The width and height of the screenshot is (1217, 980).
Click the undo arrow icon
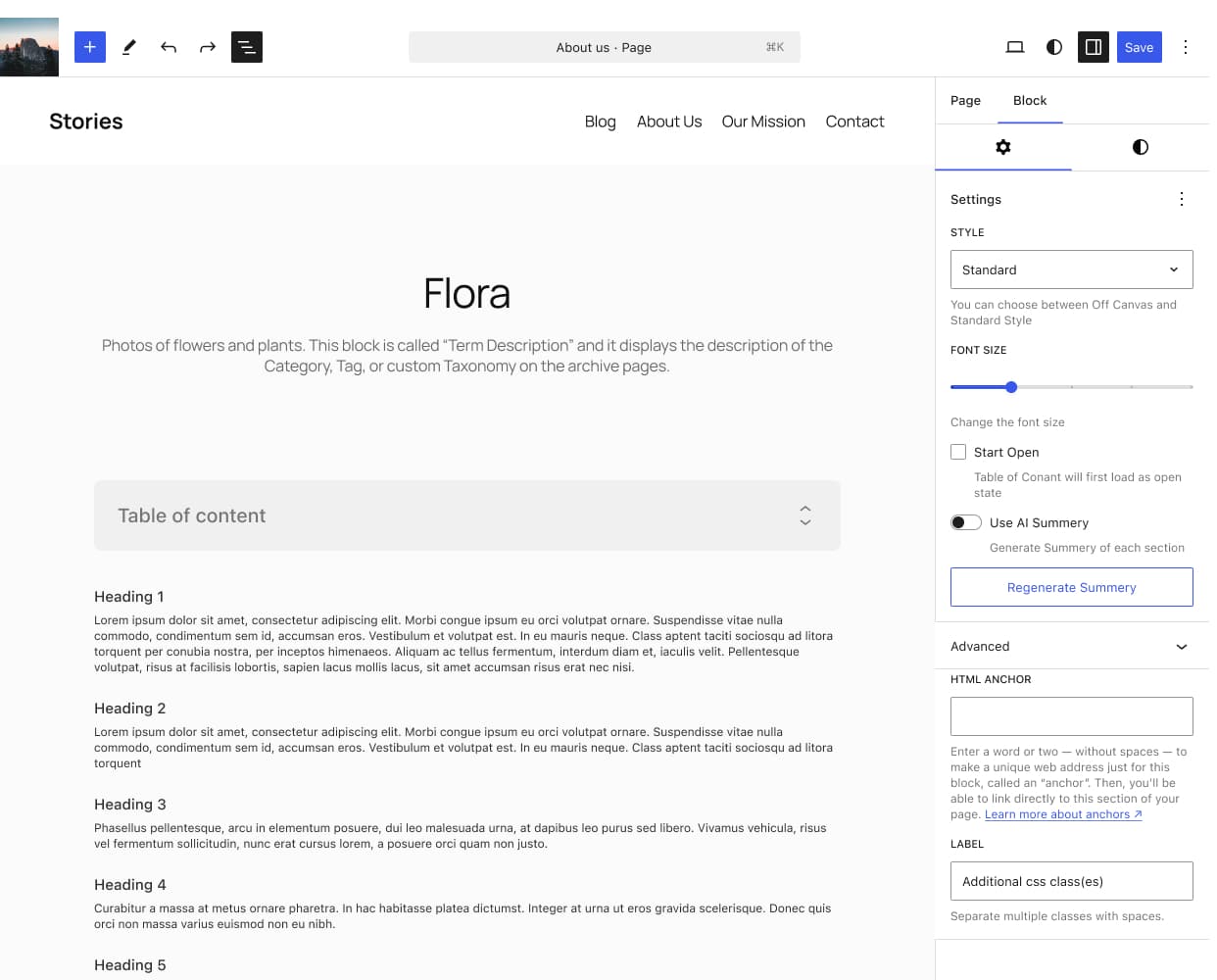click(169, 47)
